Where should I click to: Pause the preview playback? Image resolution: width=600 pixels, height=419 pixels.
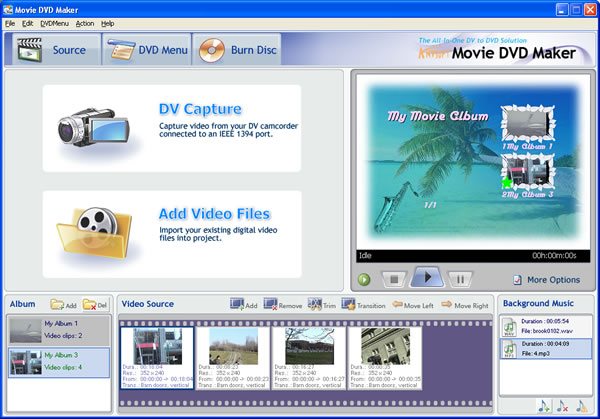point(460,279)
